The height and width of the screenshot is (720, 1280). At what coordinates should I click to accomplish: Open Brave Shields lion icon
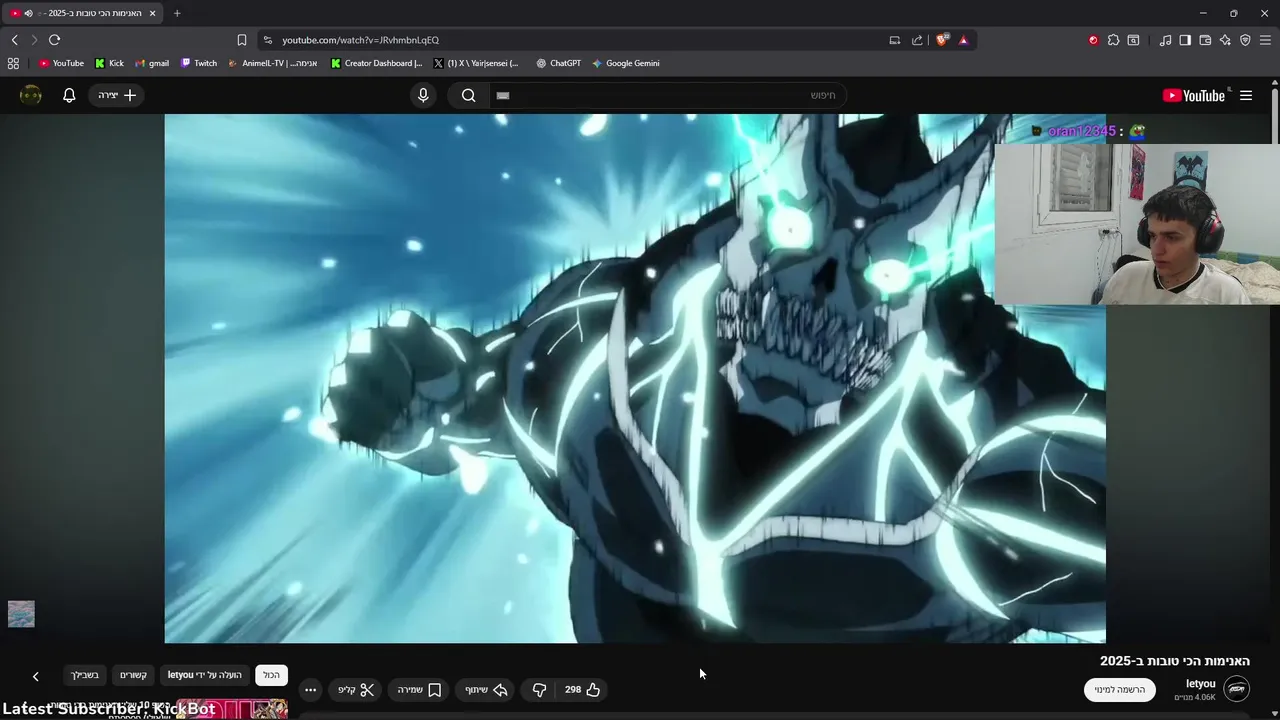[942, 40]
